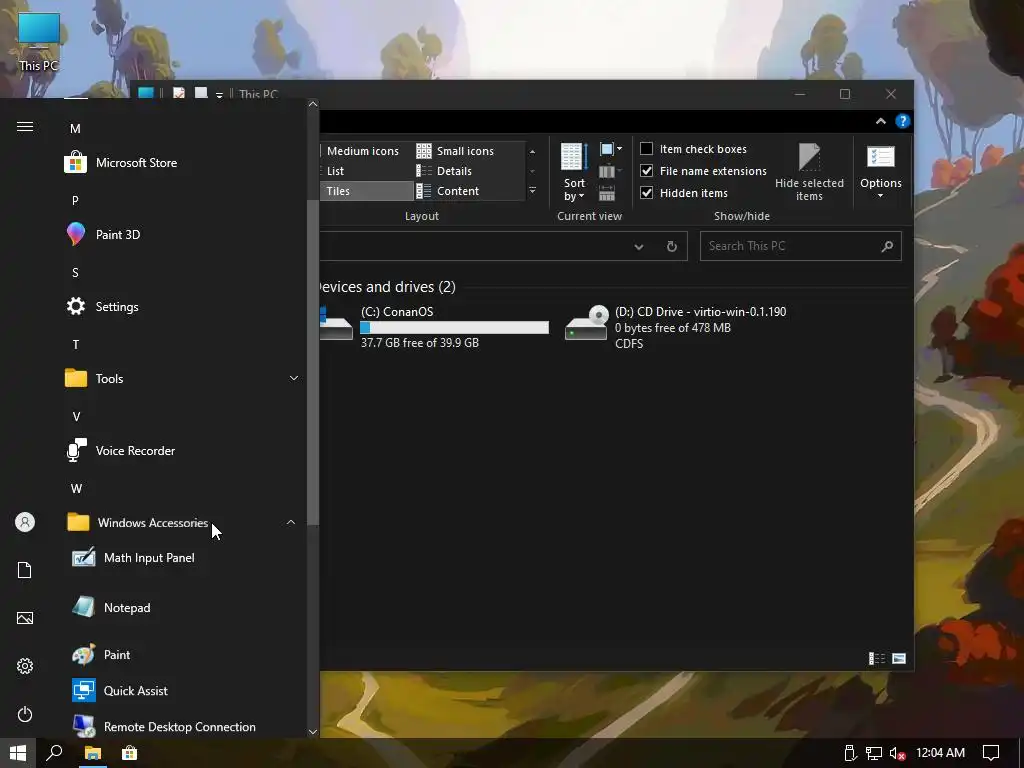Select the (D:) CD Drive virtio-win

tap(677, 327)
